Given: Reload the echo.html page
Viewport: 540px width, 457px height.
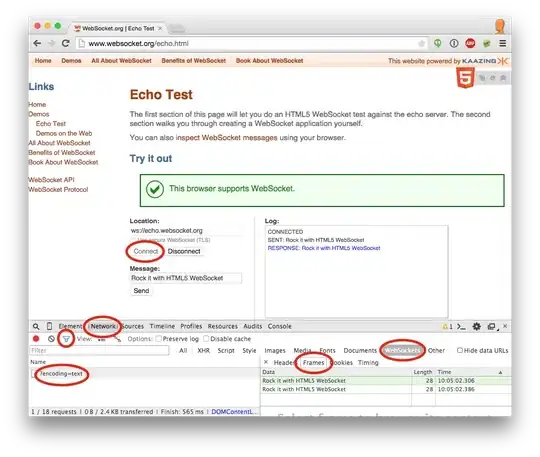Looking at the screenshot, I should (65, 43).
